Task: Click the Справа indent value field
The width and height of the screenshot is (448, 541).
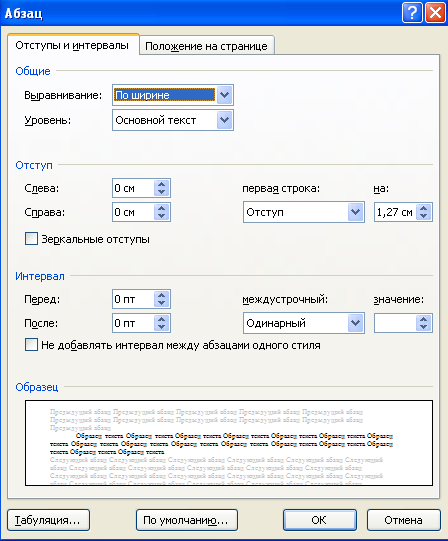Action: pyautogui.click(x=133, y=212)
